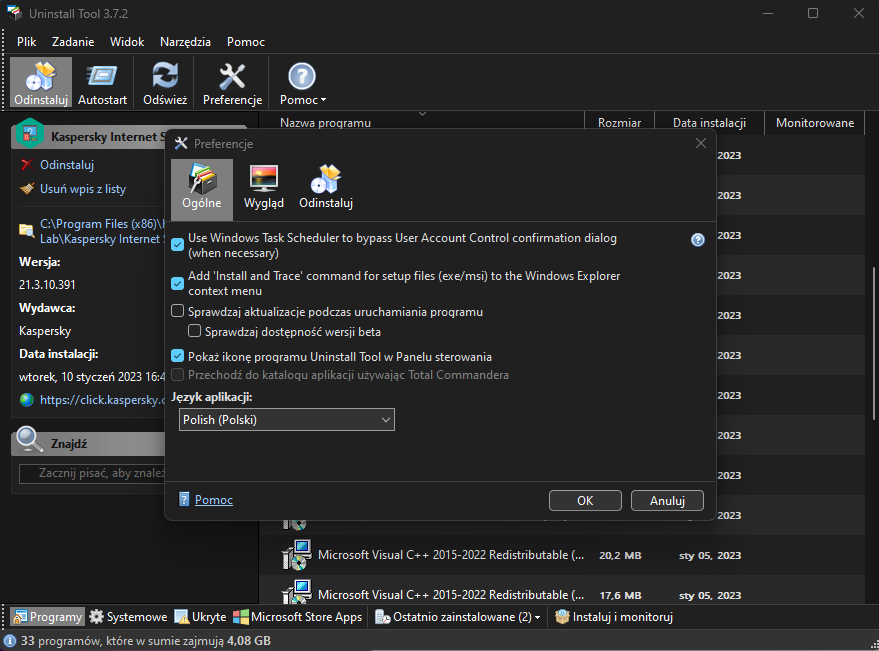
Task: Open the Pomoc menu in menu bar
Action: coord(246,41)
